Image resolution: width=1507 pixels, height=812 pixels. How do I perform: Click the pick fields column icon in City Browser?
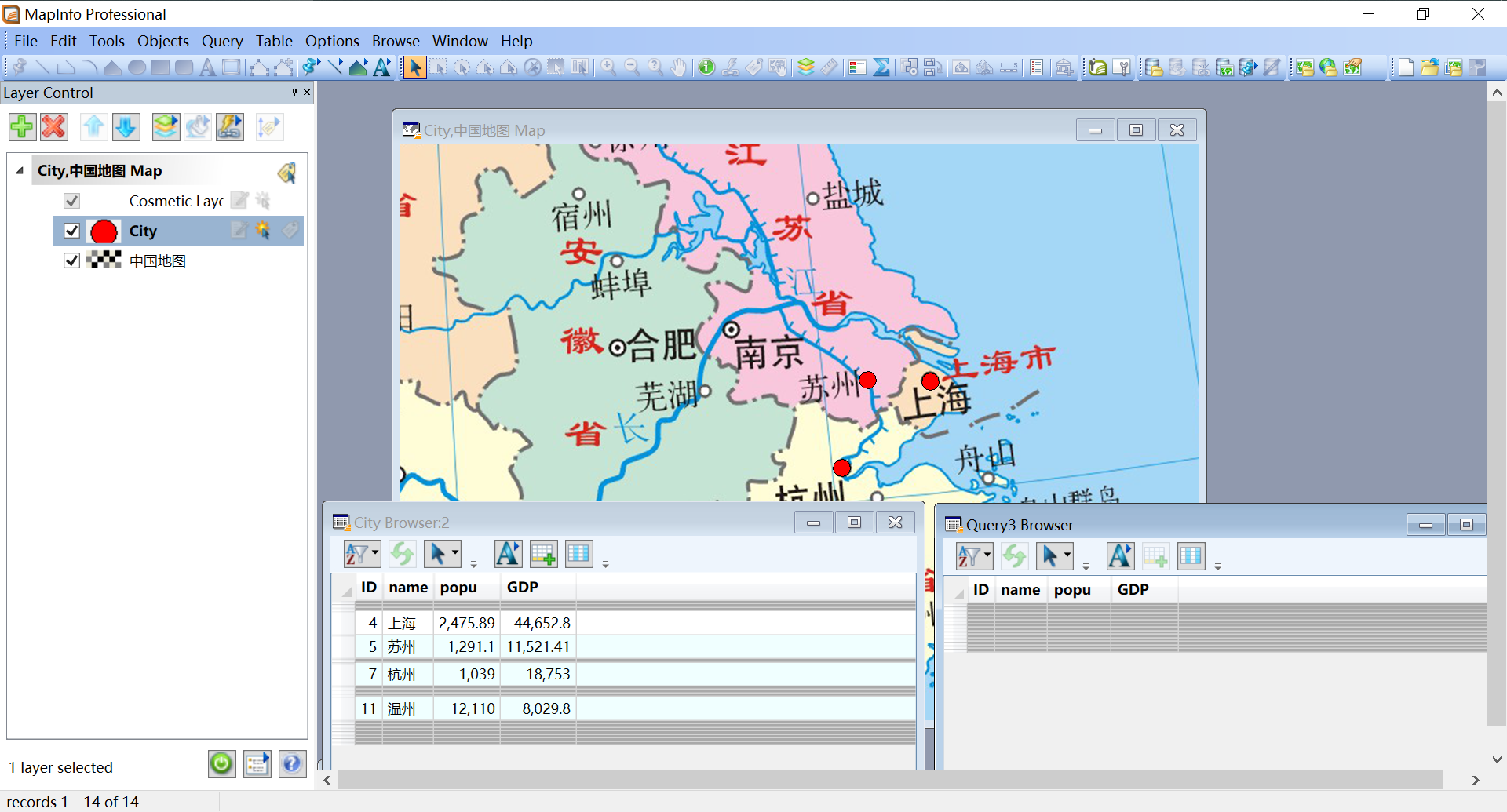(x=578, y=554)
